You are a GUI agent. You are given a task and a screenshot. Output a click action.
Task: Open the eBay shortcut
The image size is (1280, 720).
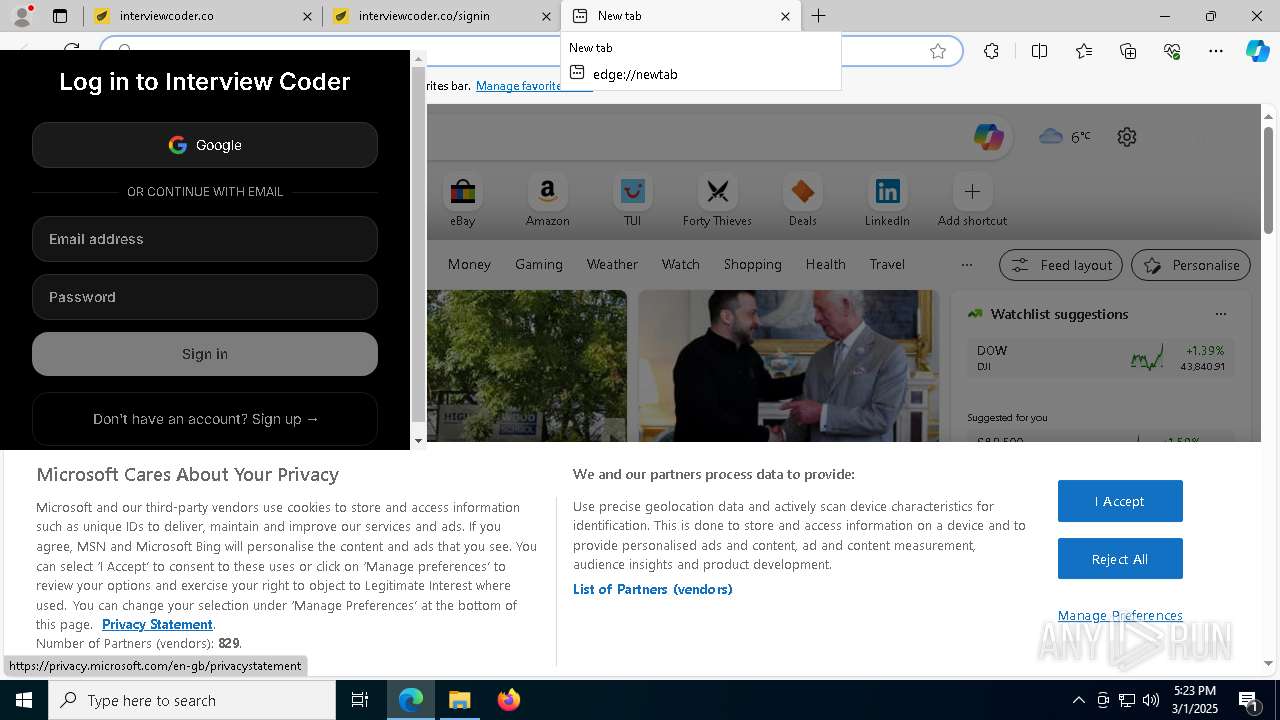[462, 201]
